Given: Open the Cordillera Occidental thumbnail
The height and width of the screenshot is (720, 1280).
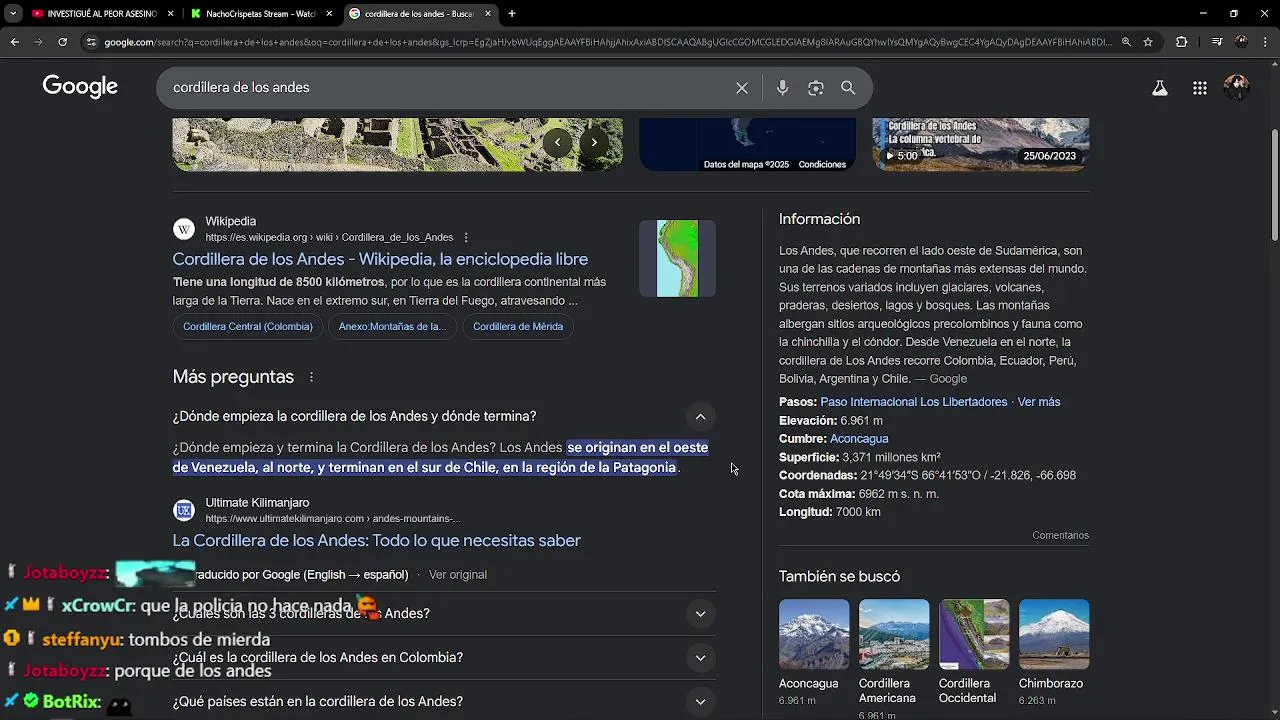Looking at the screenshot, I should (x=974, y=634).
